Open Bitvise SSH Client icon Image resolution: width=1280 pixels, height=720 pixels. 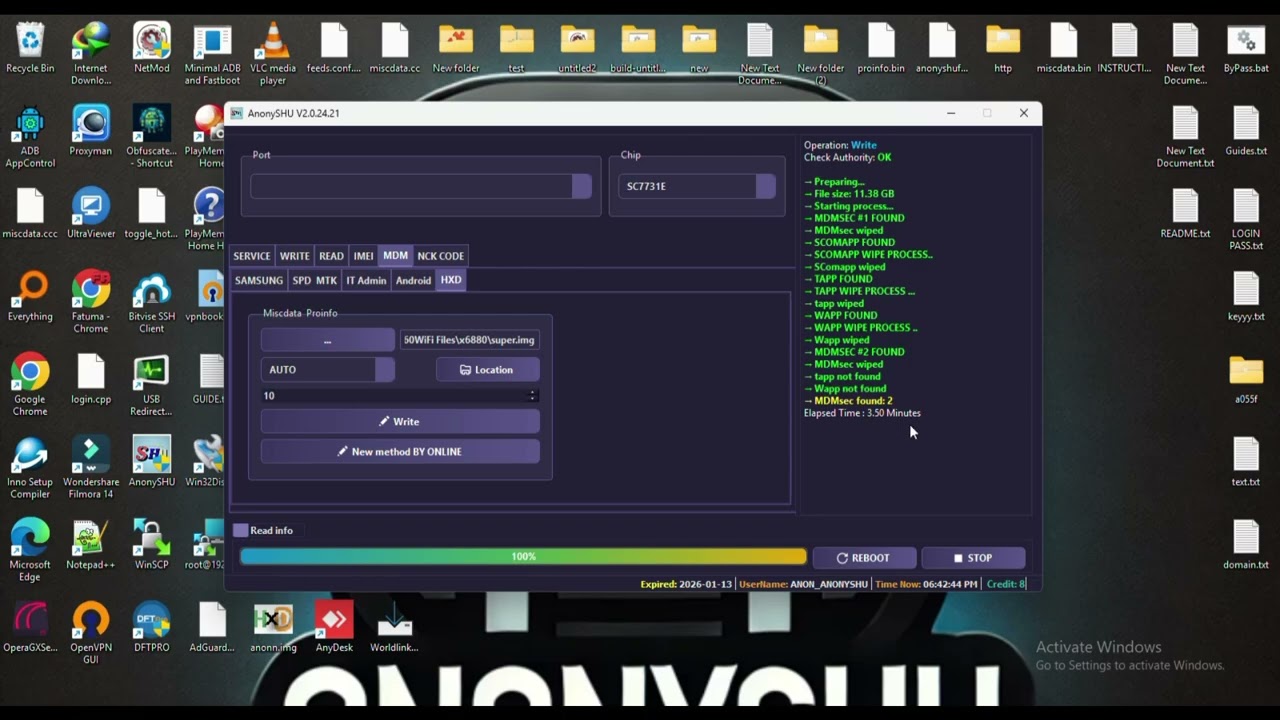pos(152,301)
